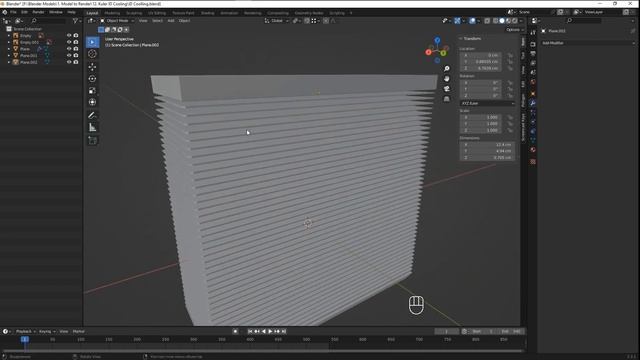Image resolution: width=640 pixels, height=360 pixels.
Task: Open the Render properties tab icon
Action: tap(533, 44)
